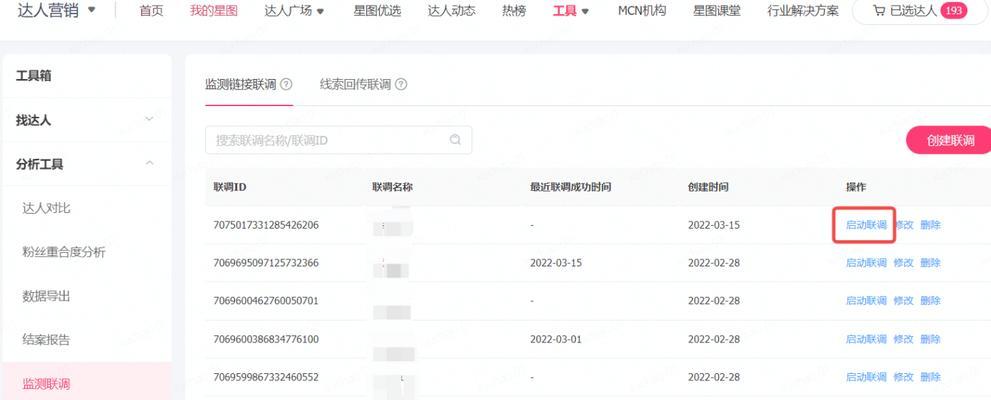The height and width of the screenshot is (400, 991).
Task: Click 启动联调 for ID 7069695097125732366
Action: pyautogui.click(x=866, y=263)
